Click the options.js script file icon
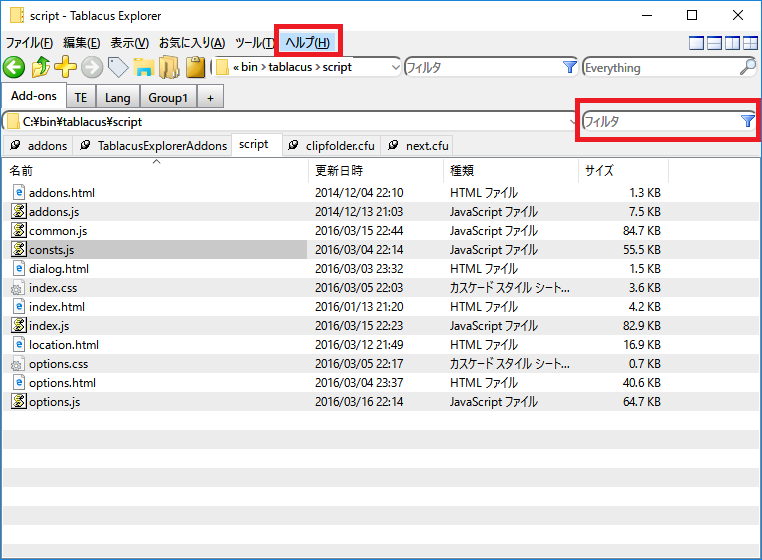Viewport: 762px width, 560px height. [18, 402]
